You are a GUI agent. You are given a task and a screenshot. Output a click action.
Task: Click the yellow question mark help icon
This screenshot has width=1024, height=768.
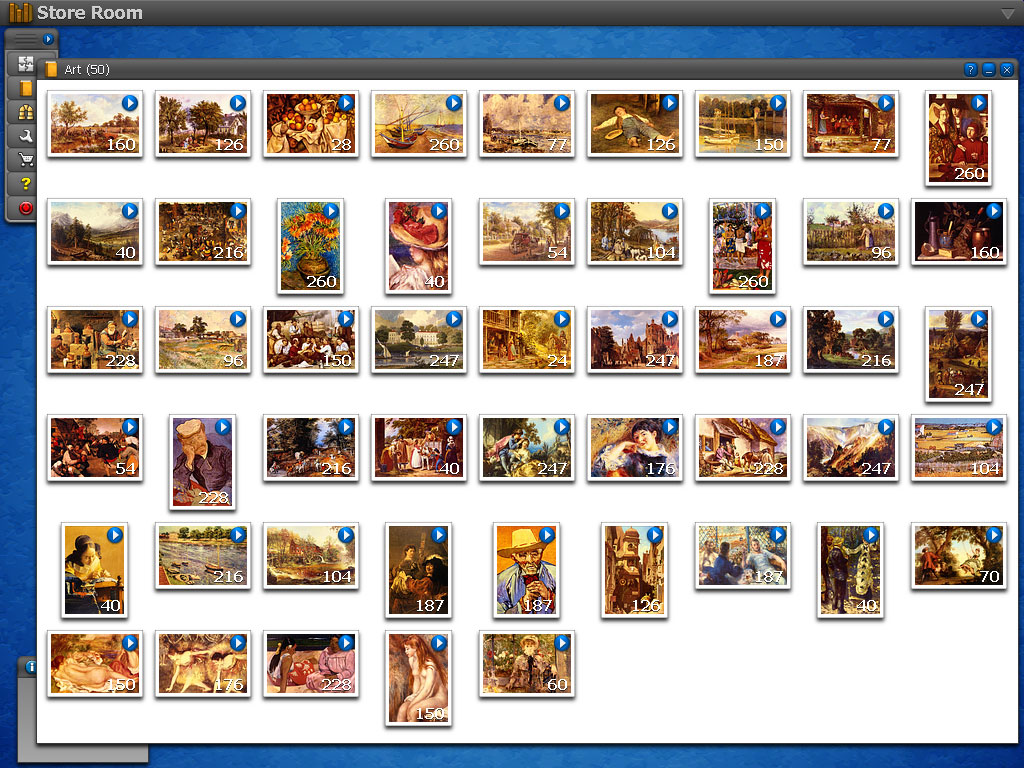coord(25,184)
